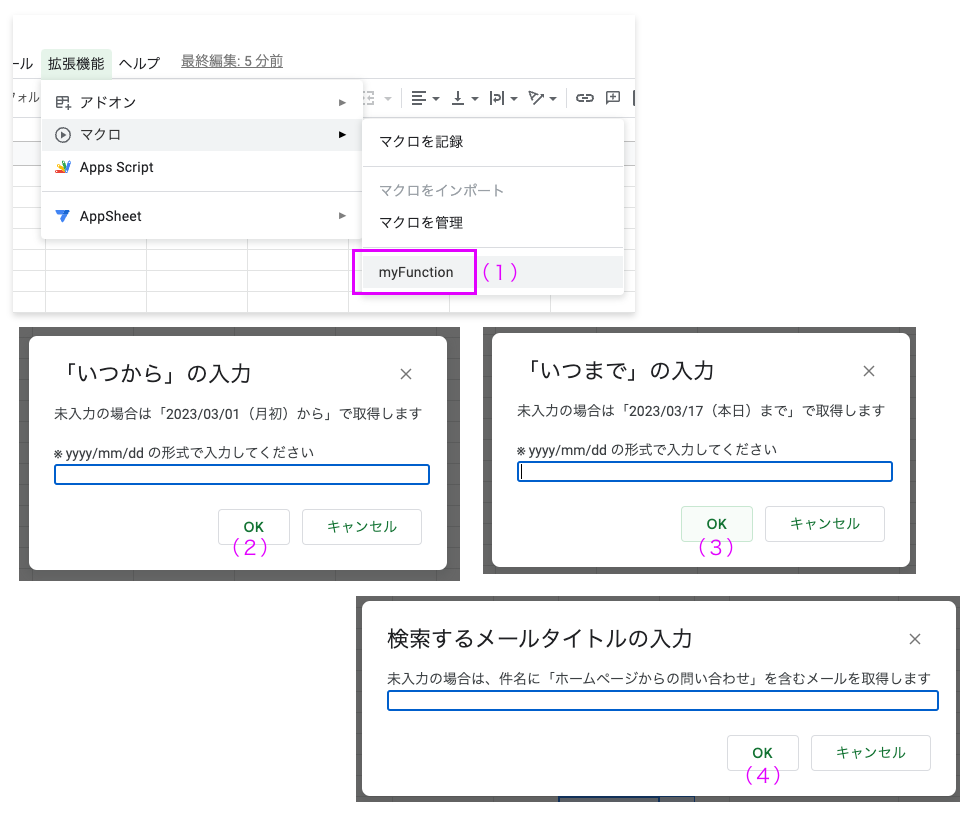Click the text rotation icon
971x813 pixels.
click(x=537, y=97)
